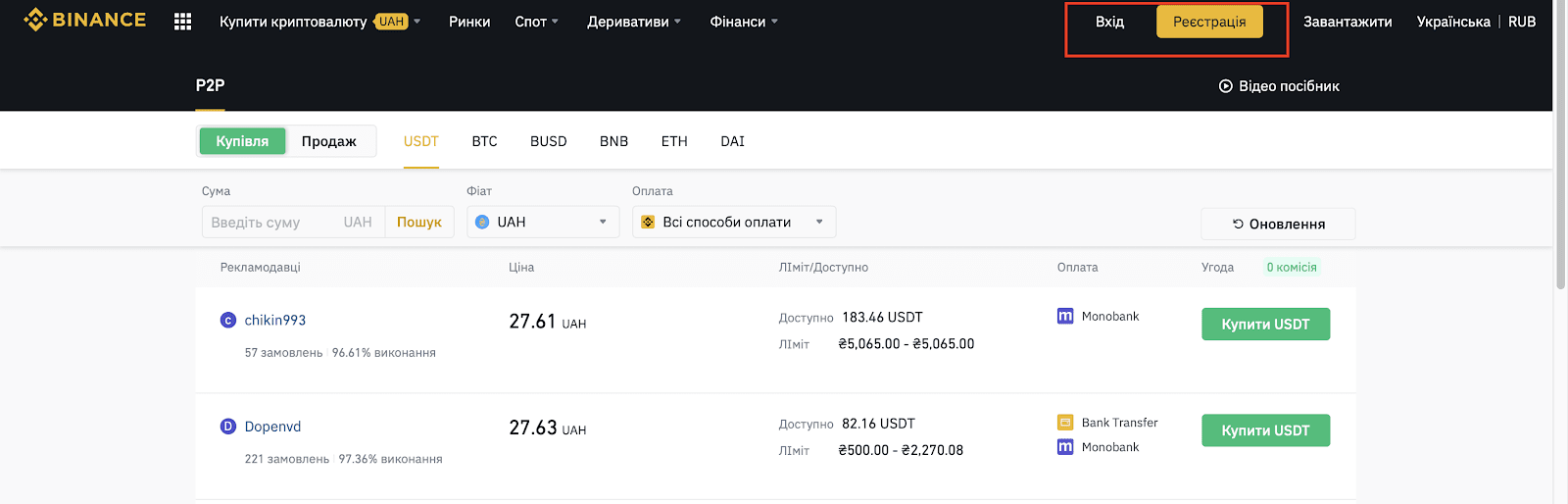Expand the Фінанси dropdown menu
The width and height of the screenshot is (1568, 504).
(744, 22)
